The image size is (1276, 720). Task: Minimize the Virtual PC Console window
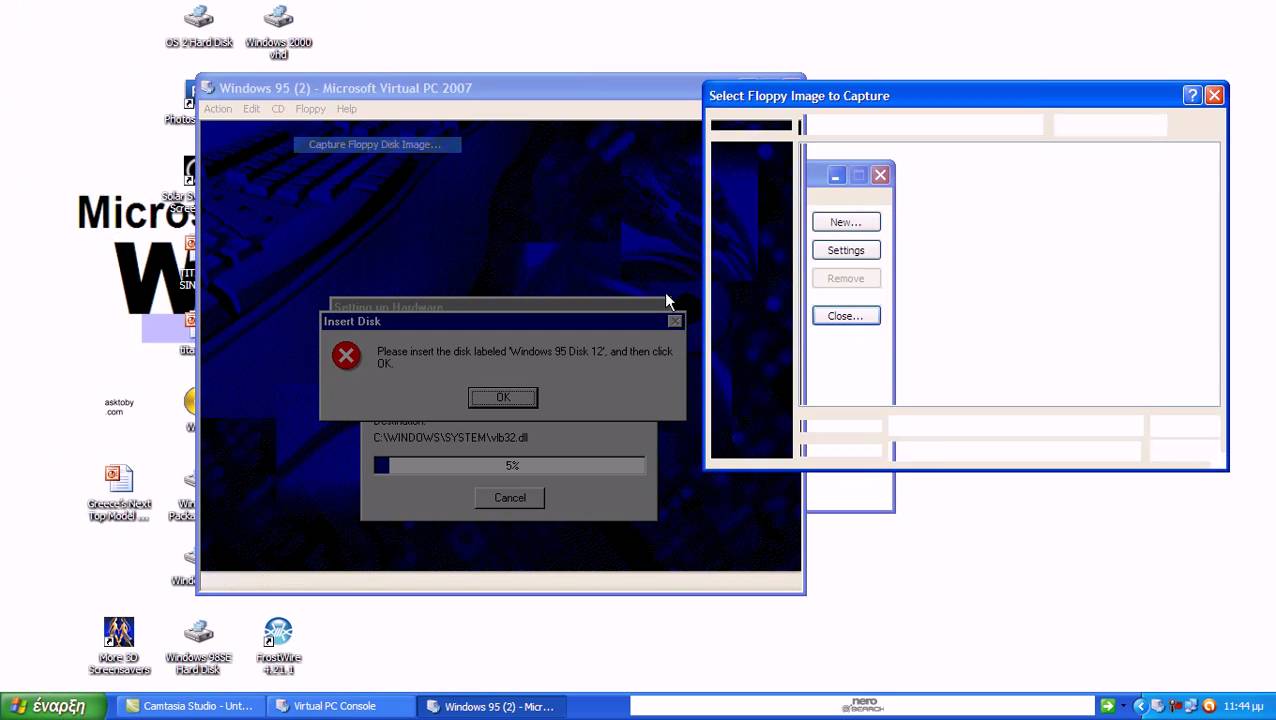835,175
